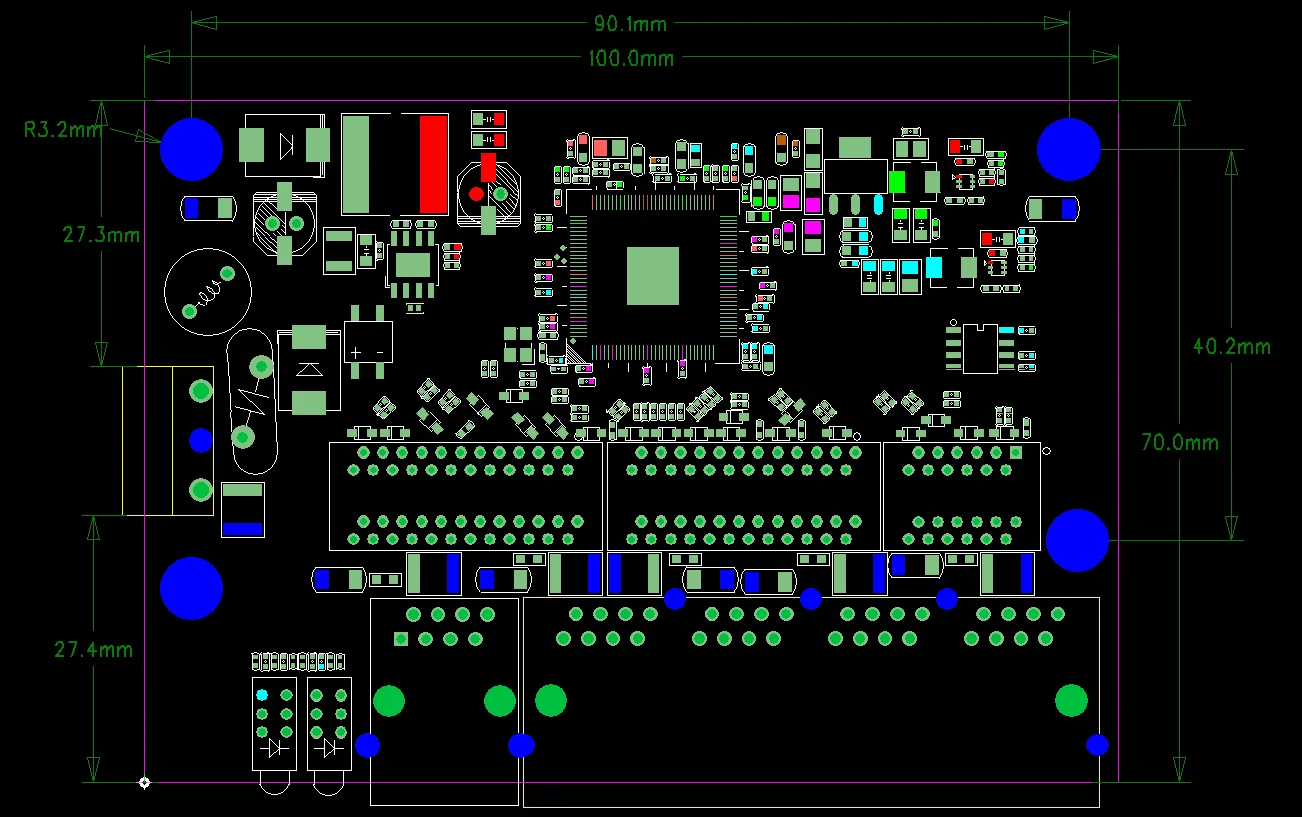The image size is (1302, 817).
Task: Click the blue pin inside the yellow terminal block
Action: pyautogui.click(x=201, y=439)
